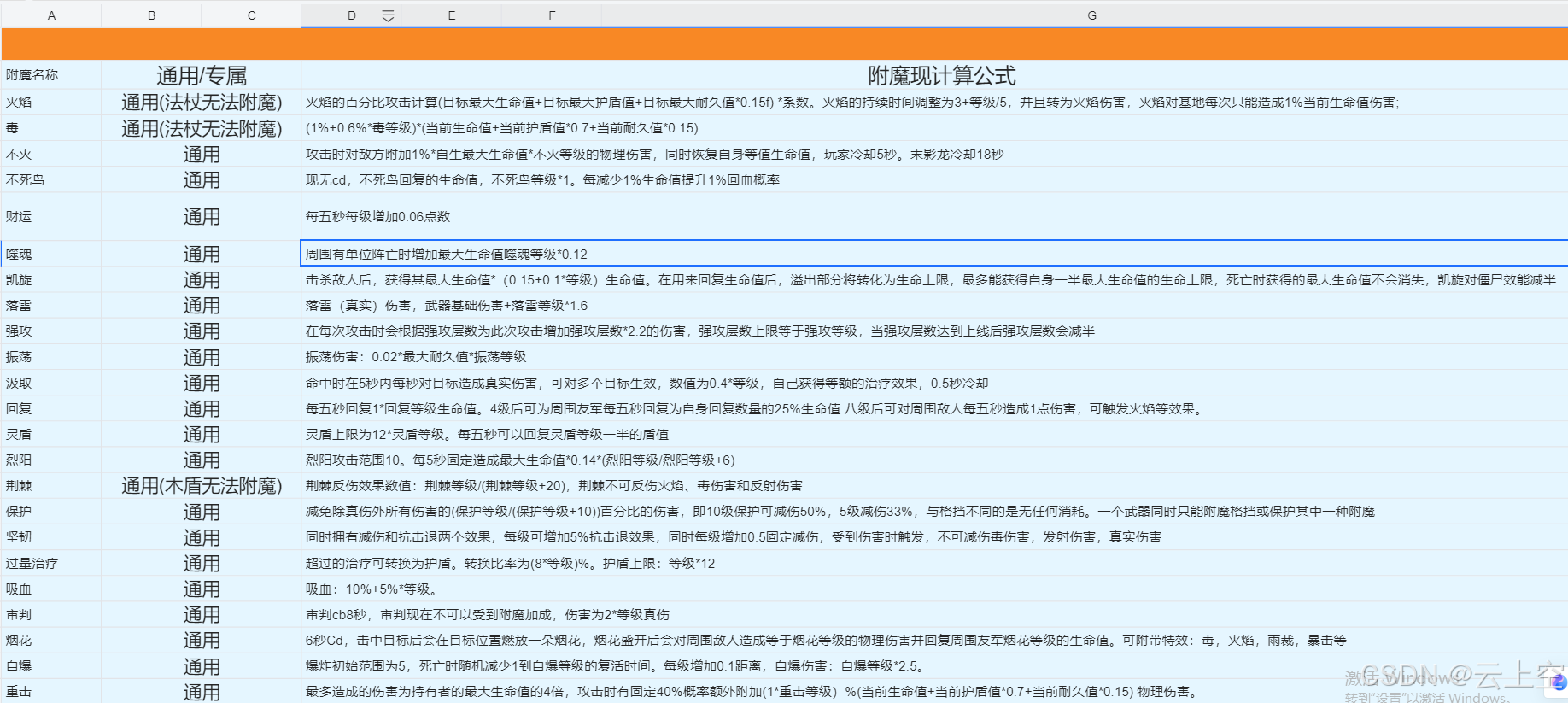Viewport: 1568px width, 703px height.
Task: Select the cell '回复'
Action: (51, 408)
